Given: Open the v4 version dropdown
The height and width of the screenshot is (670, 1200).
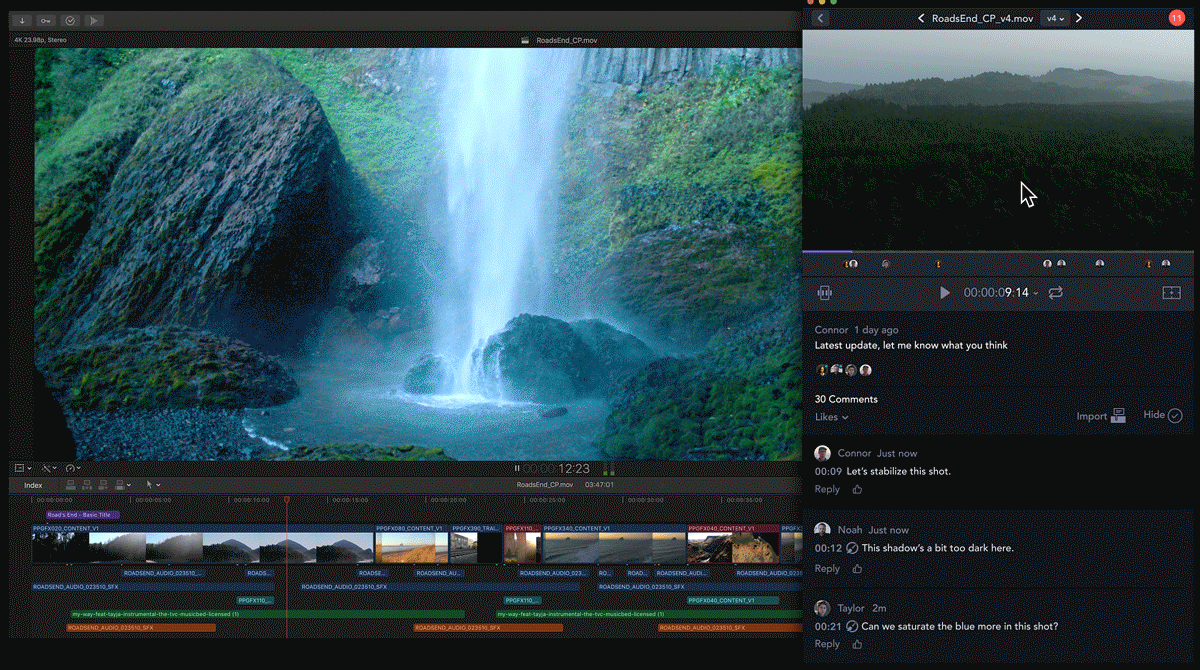Looking at the screenshot, I should click(x=1054, y=18).
